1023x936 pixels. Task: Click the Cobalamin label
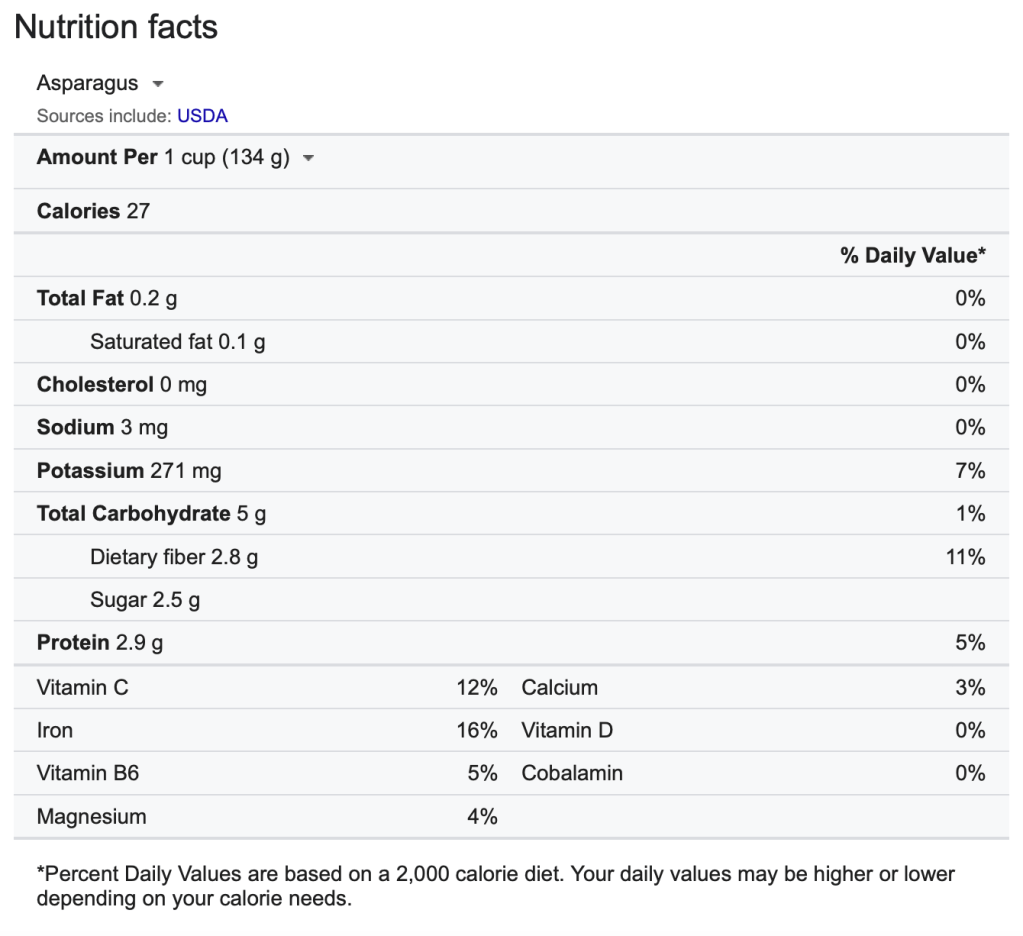point(571,774)
